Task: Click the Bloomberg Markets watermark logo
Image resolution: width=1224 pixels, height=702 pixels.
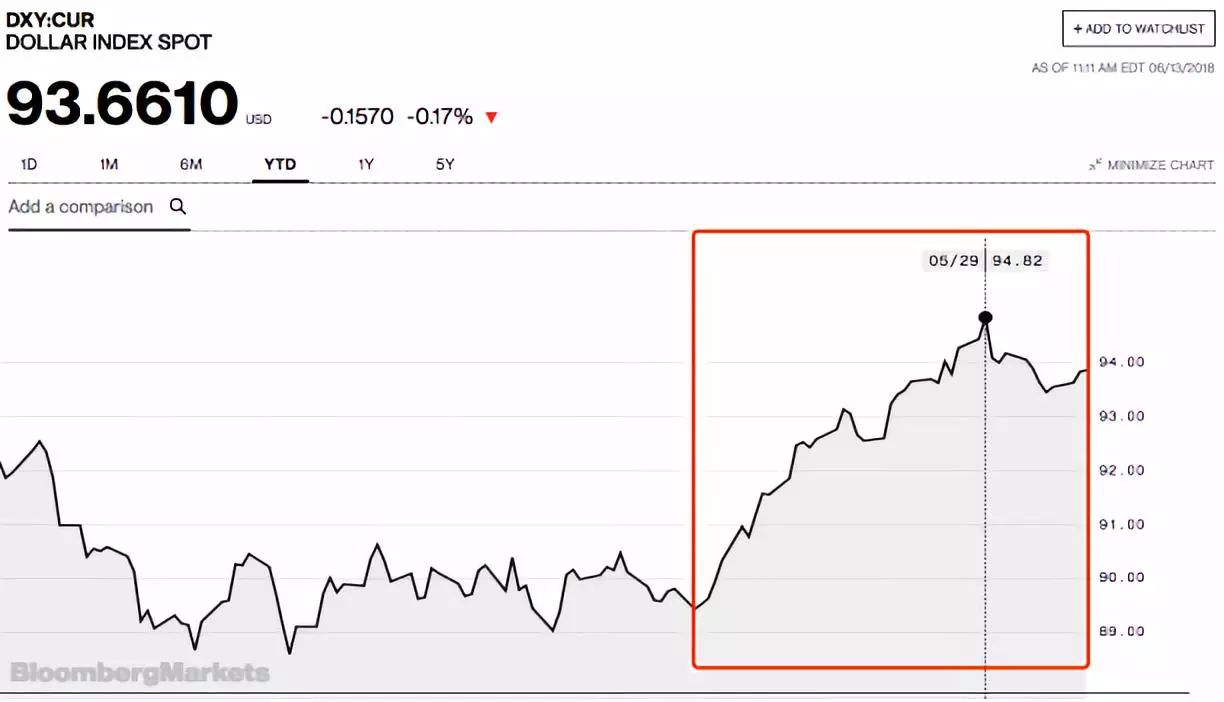Action: [140, 672]
